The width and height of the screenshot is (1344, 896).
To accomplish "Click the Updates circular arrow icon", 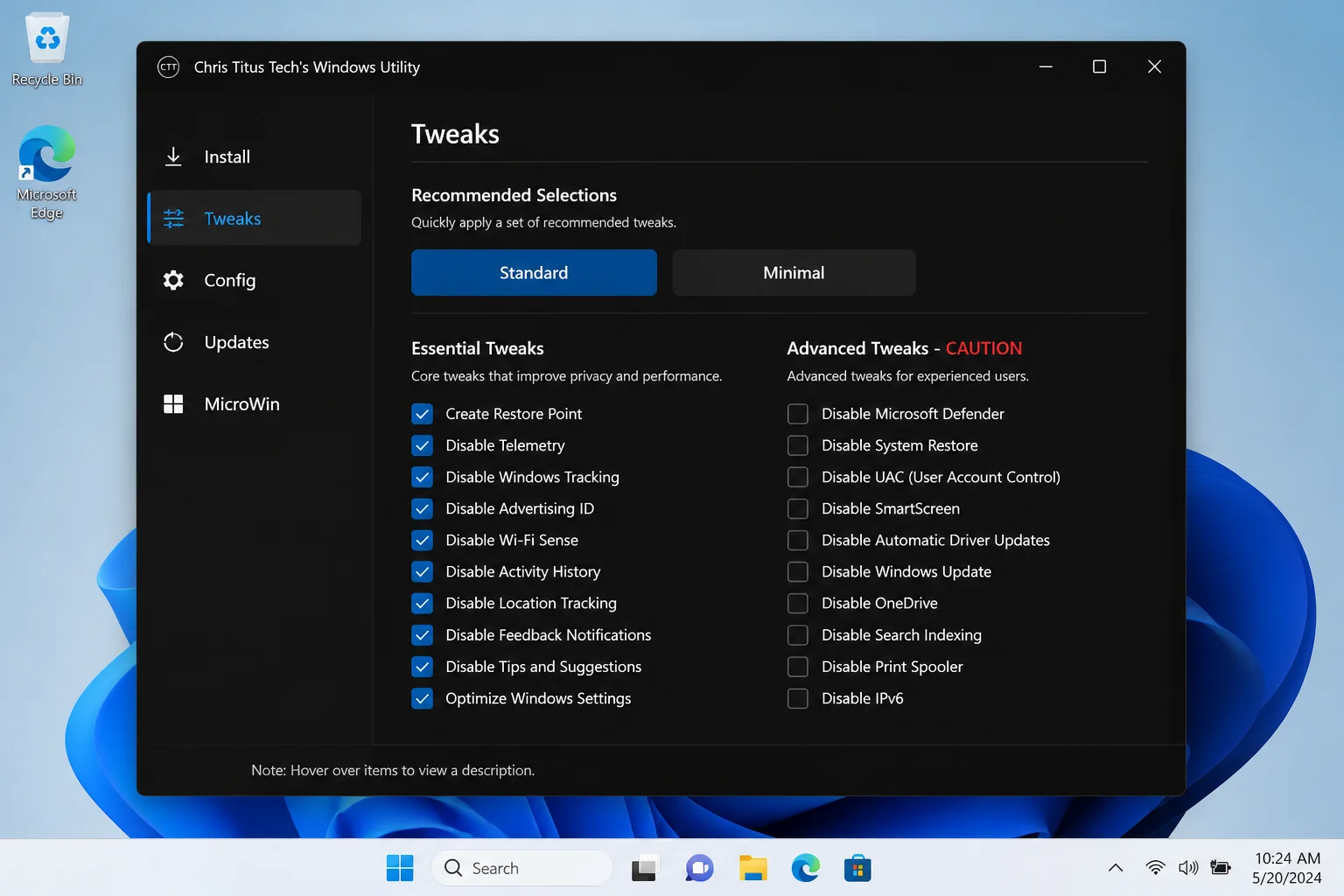I will click(173, 342).
